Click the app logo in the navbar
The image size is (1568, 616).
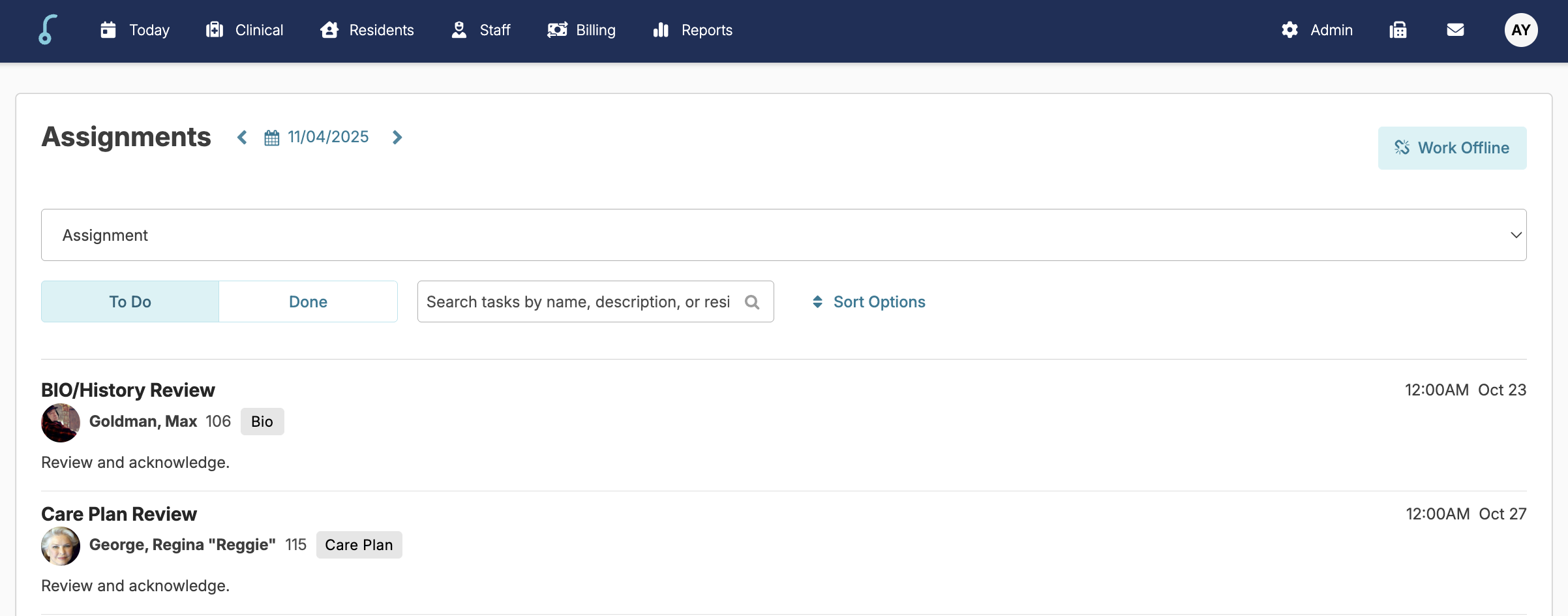pos(48,30)
